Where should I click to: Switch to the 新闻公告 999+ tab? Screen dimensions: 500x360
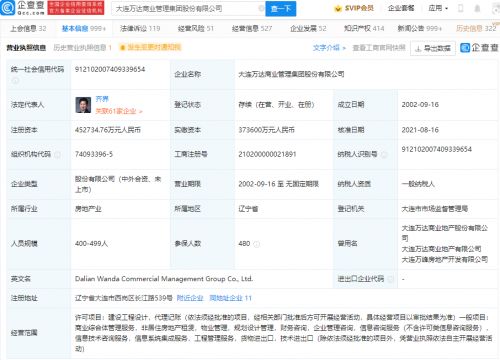419,29
